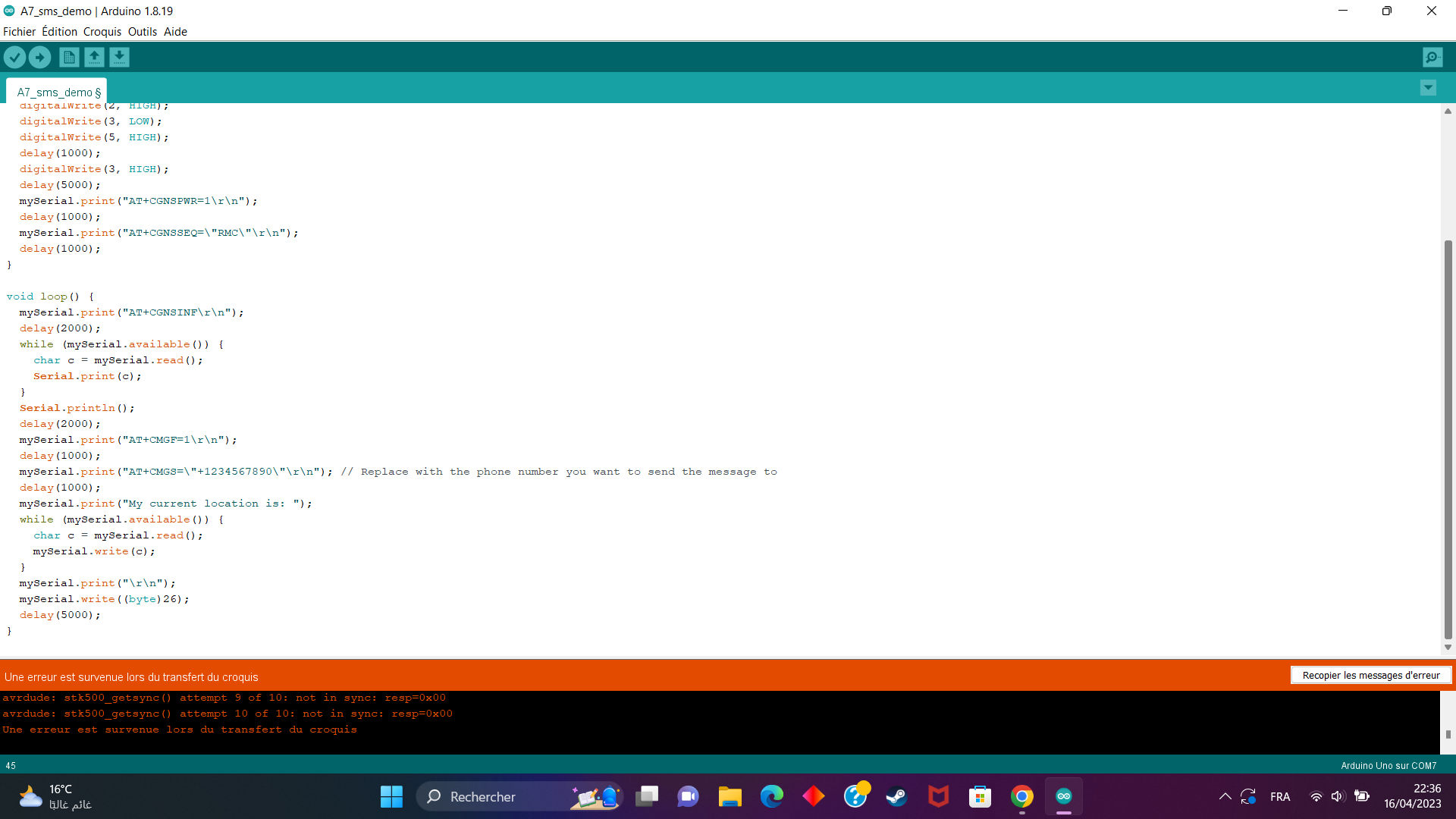The width and height of the screenshot is (1456, 819).
Task: Click the Windows Start button
Action: 391,796
